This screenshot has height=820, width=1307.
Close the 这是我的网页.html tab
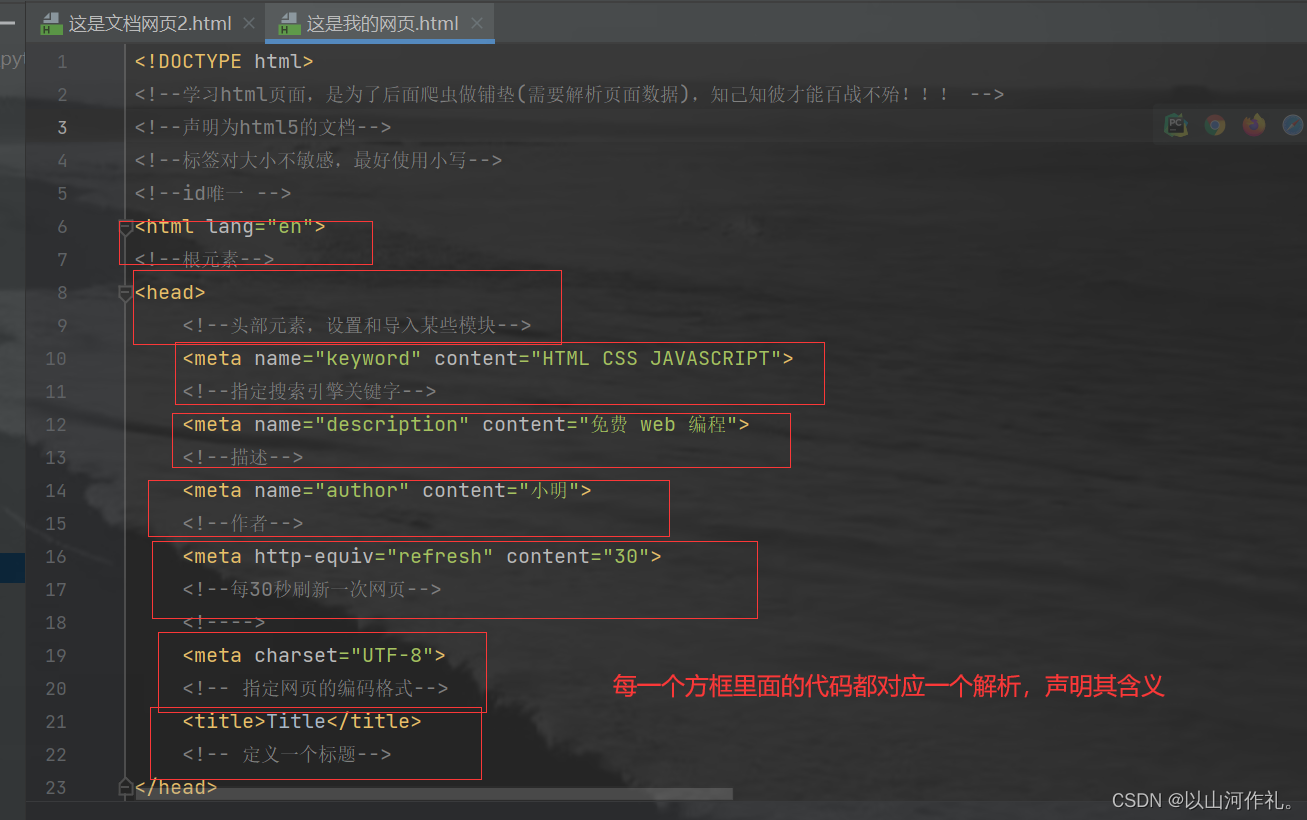point(477,23)
